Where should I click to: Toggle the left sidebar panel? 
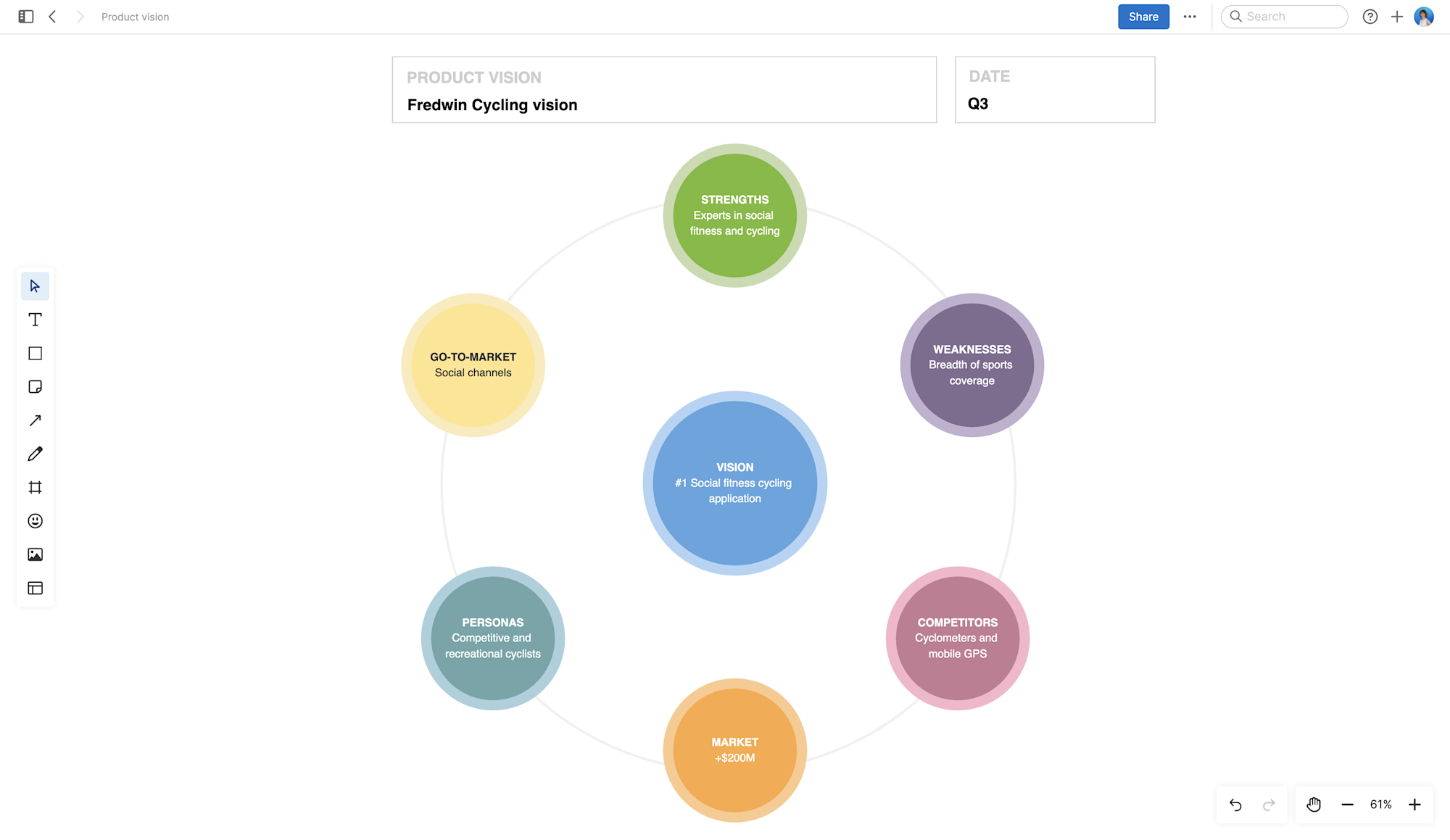coord(26,17)
